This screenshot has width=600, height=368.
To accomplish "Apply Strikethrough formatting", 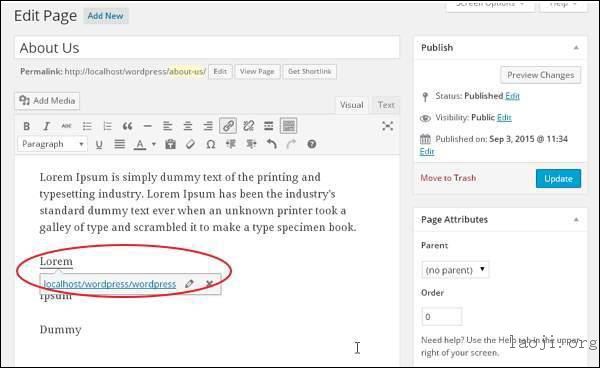I will [67, 126].
